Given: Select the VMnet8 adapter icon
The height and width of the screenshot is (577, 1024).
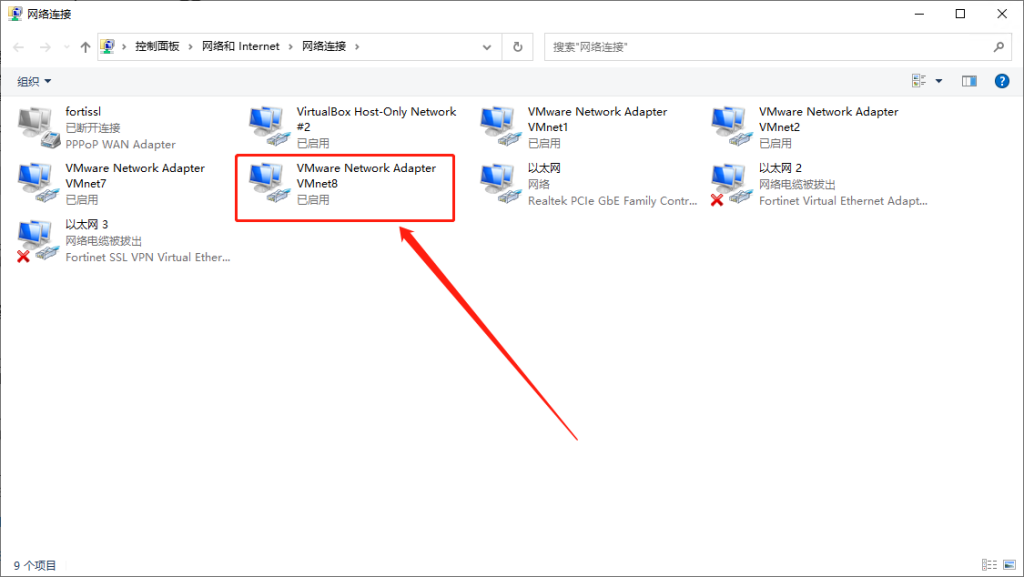Looking at the screenshot, I should pyautogui.click(x=270, y=183).
